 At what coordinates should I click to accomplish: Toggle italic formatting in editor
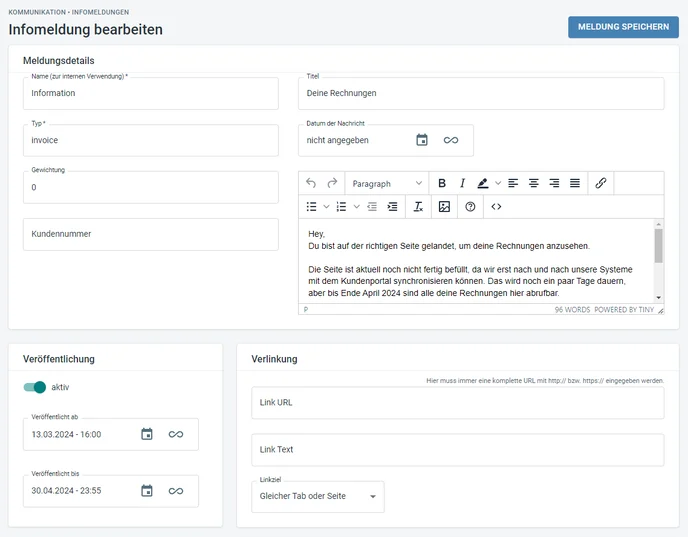point(462,183)
